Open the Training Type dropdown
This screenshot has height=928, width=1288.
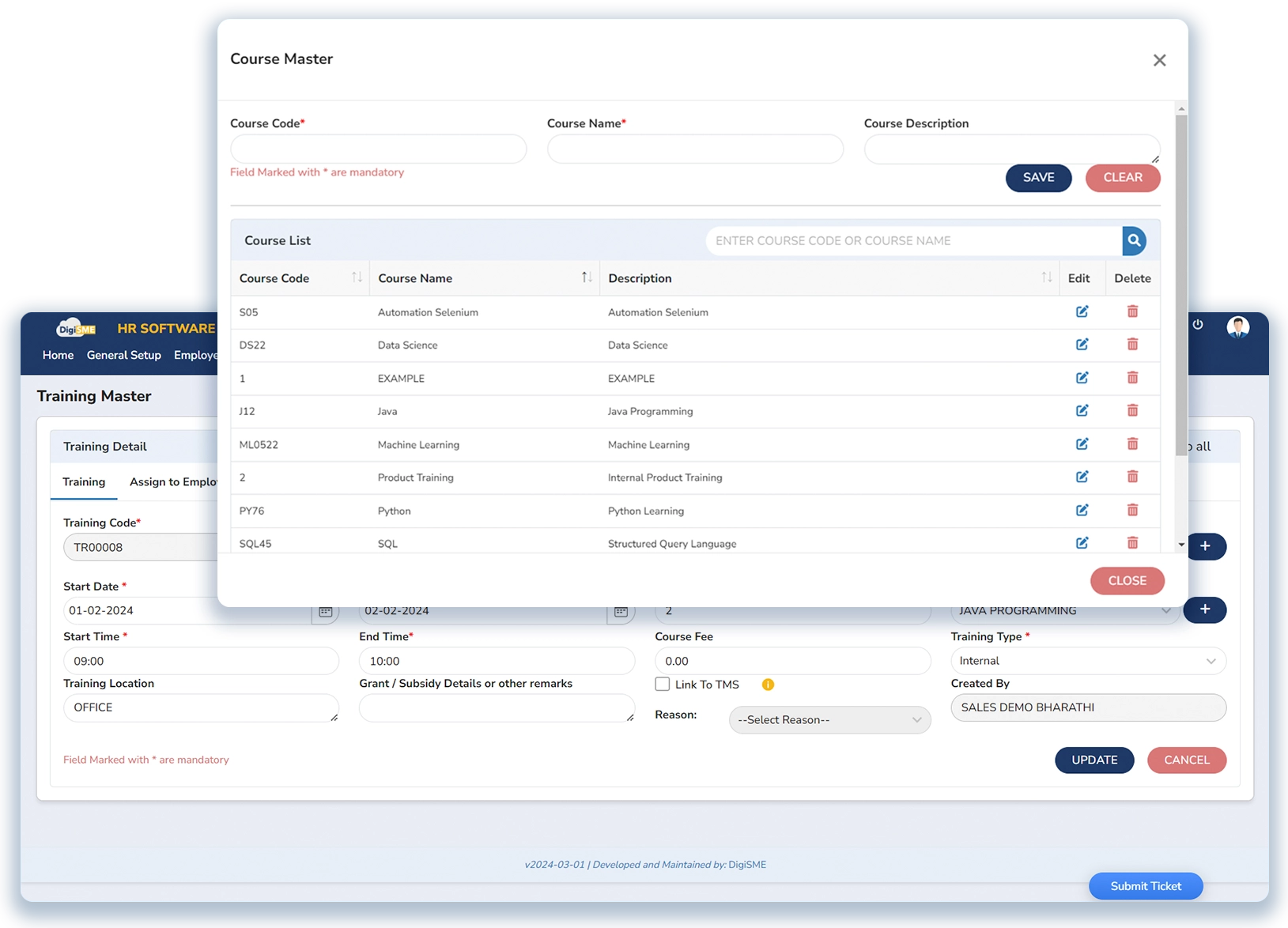(1087, 661)
